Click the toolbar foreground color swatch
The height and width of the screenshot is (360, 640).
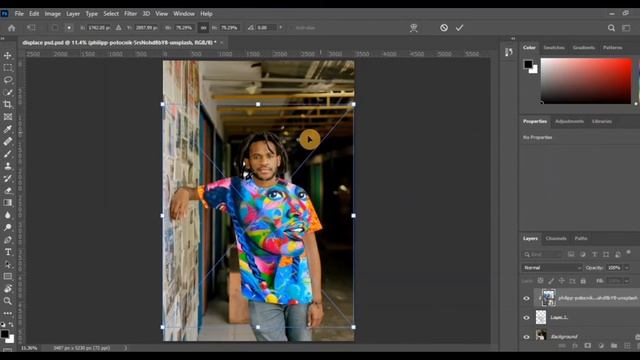[4, 334]
